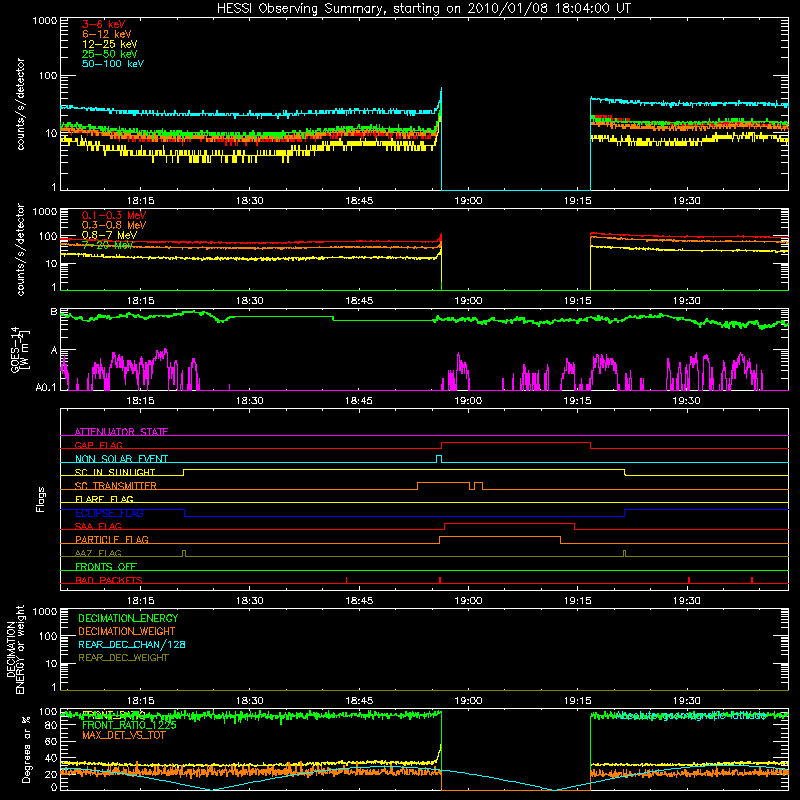The height and width of the screenshot is (800, 800).
Task: Pick the cyan 50-100 keV legend label
Action: pos(113,64)
